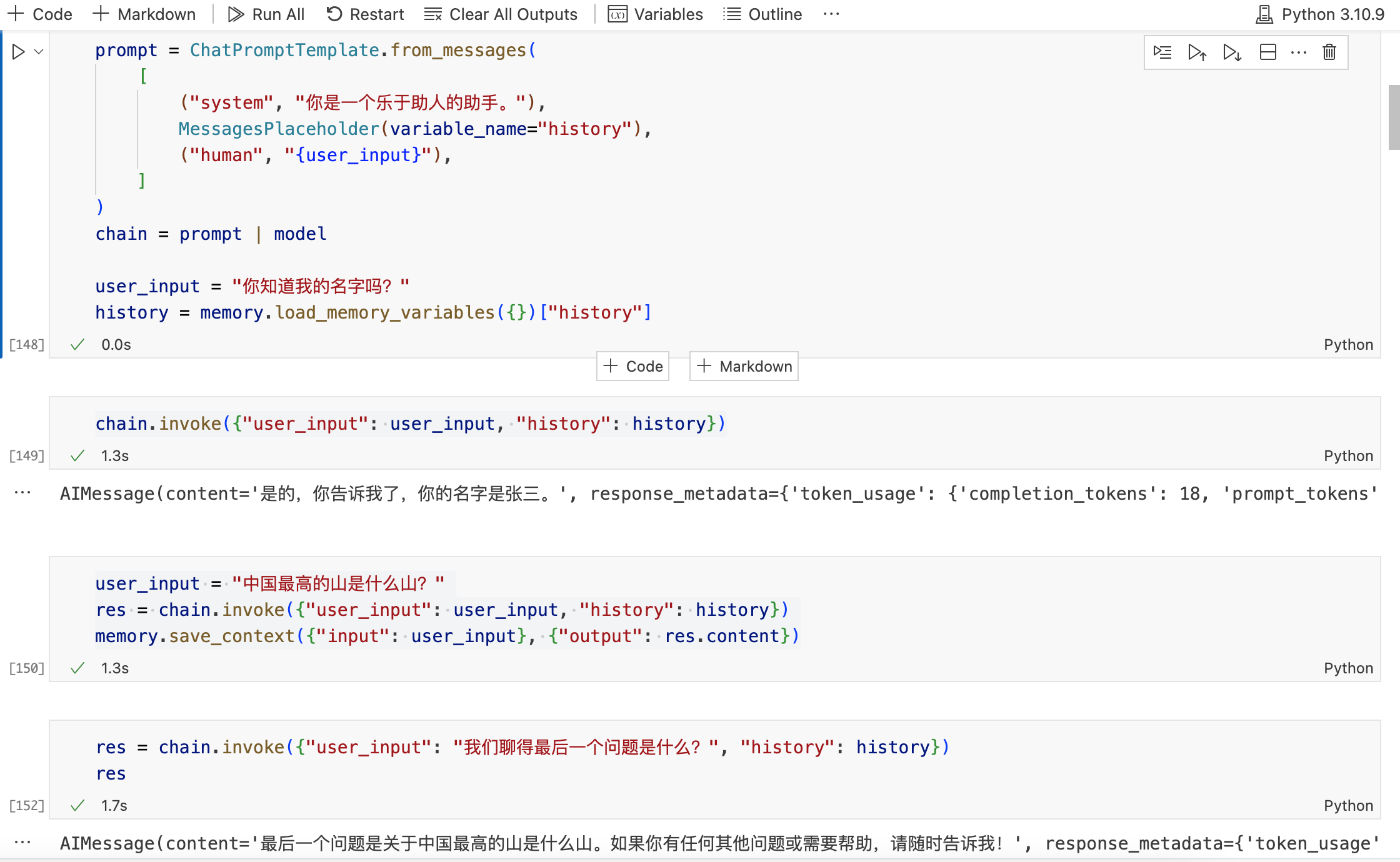
Task: Execute cell and below icon
Action: coord(1232,52)
